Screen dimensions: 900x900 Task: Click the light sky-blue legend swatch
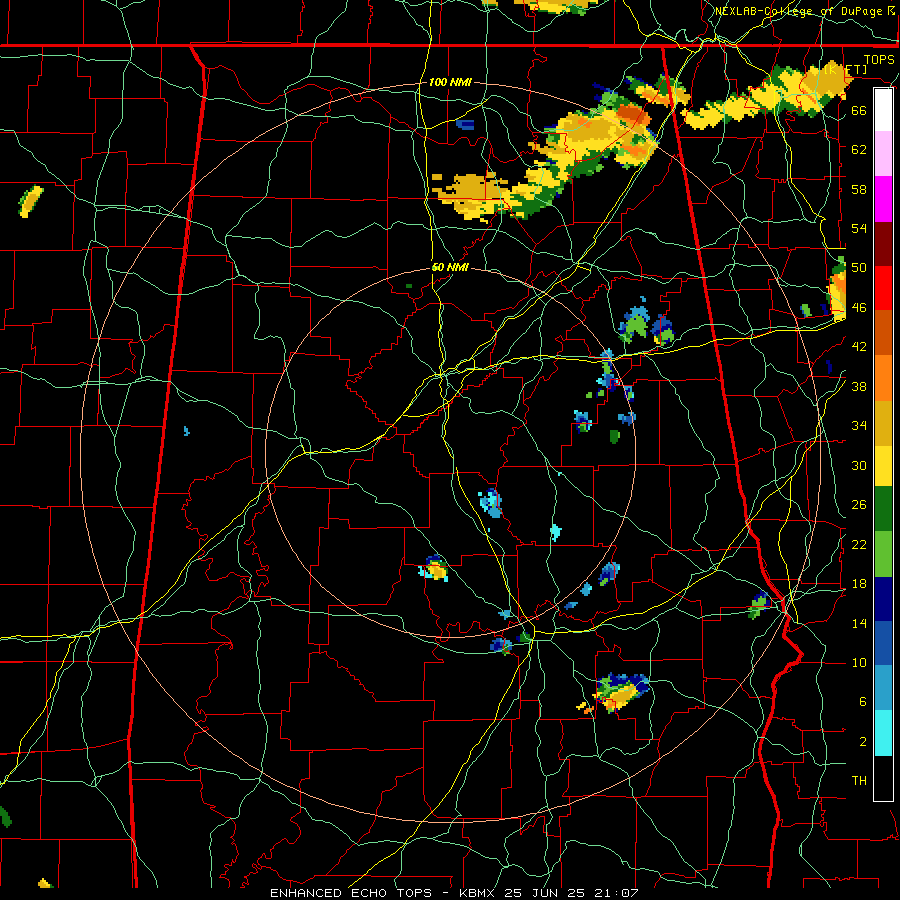[x=883, y=688]
